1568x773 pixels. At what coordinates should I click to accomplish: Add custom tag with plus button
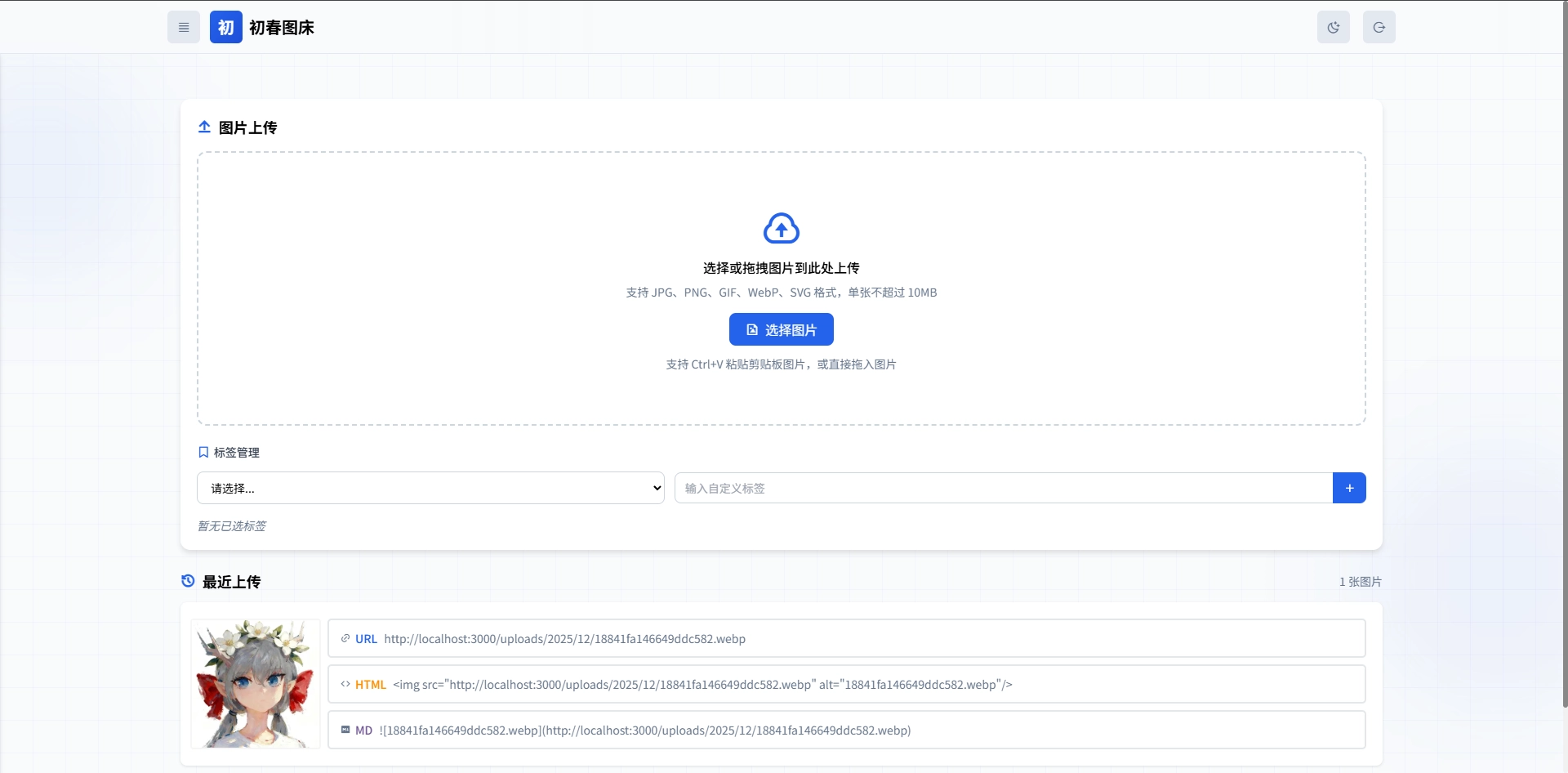[1349, 488]
